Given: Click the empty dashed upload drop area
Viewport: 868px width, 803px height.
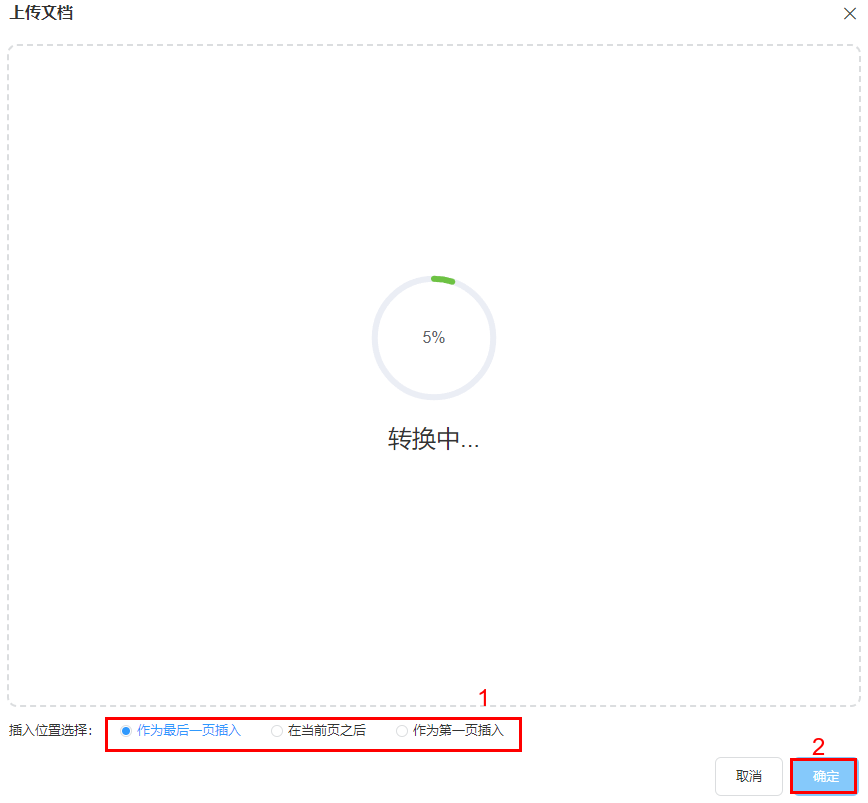Looking at the screenshot, I should coord(434,166).
